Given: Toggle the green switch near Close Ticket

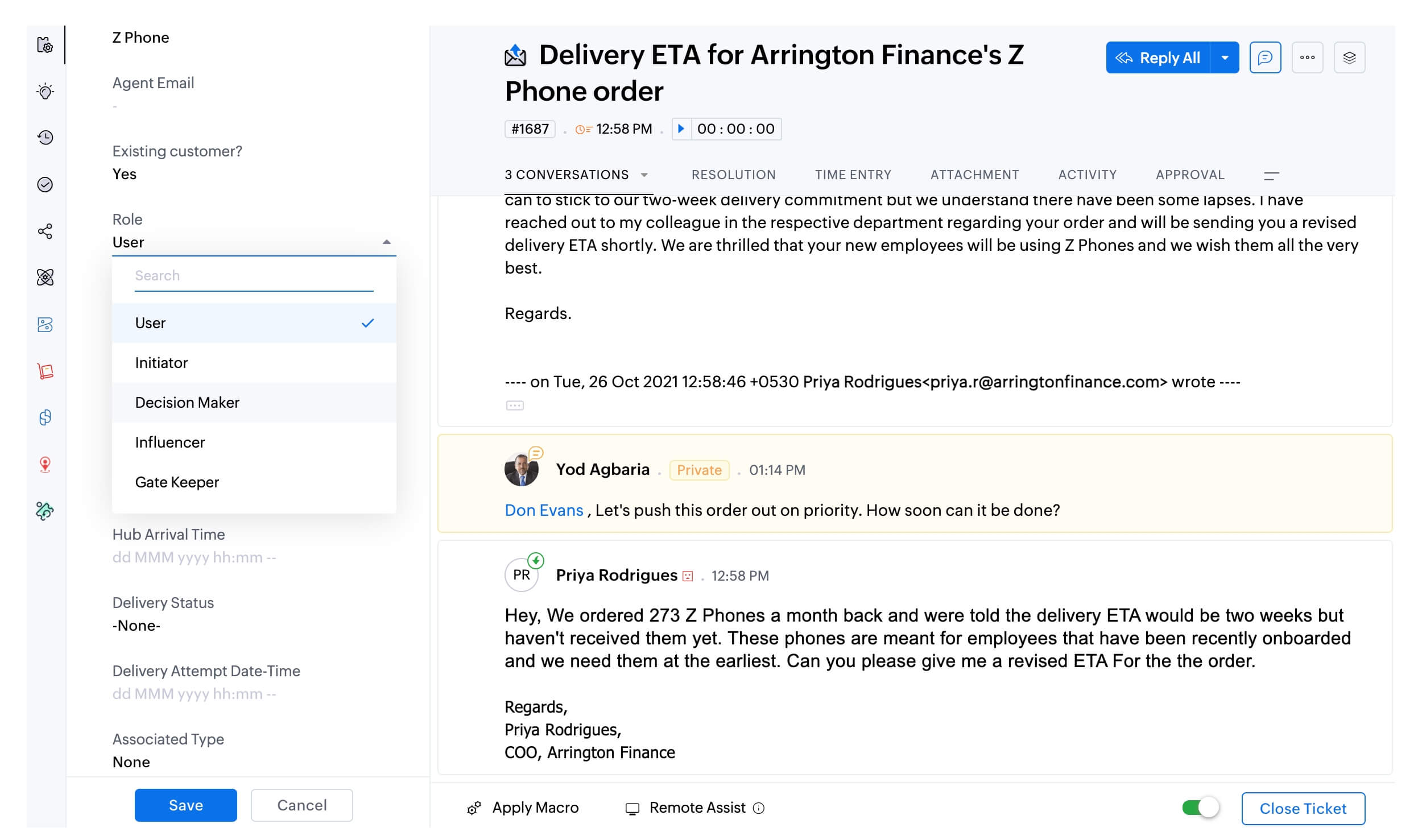Looking at the screenshot, I should pyautogui.click(x=1200, y=808).
